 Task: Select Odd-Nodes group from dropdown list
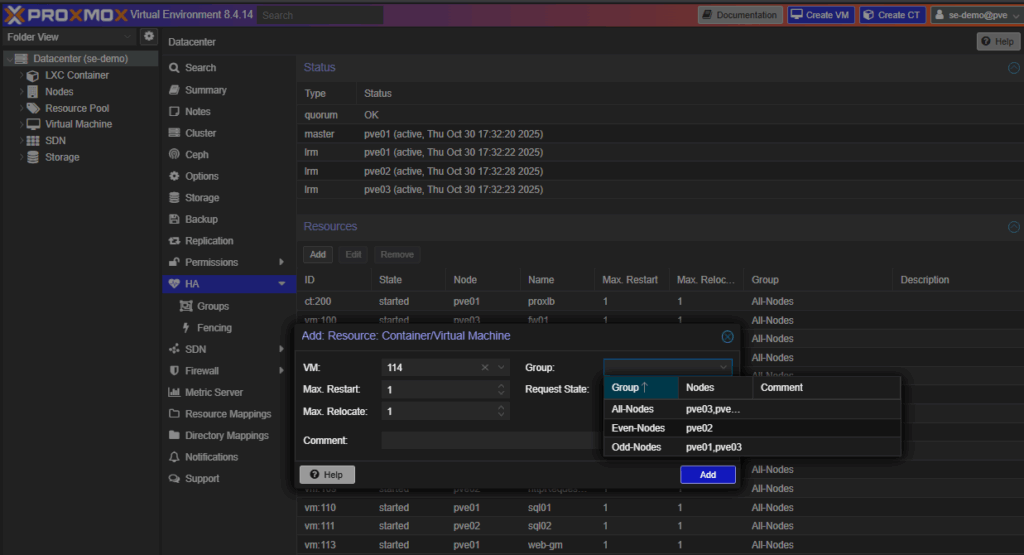[752, 447]
